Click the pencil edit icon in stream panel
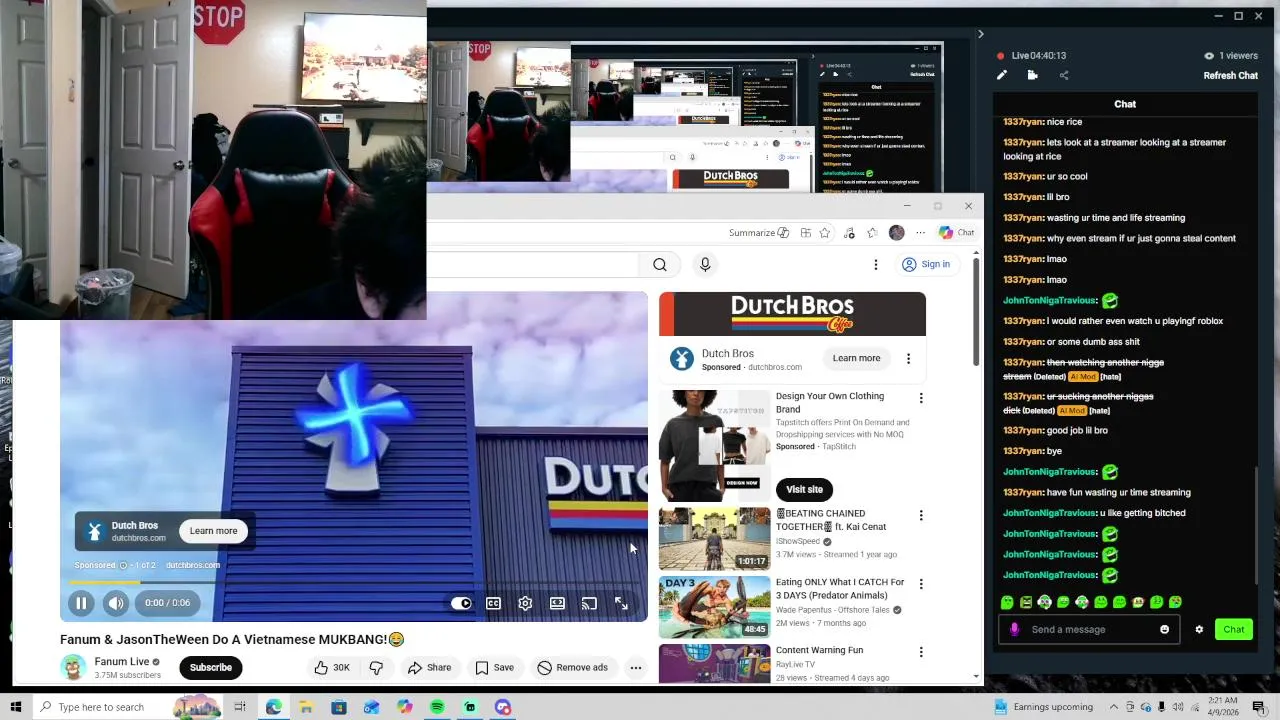 click(1002, 75)
